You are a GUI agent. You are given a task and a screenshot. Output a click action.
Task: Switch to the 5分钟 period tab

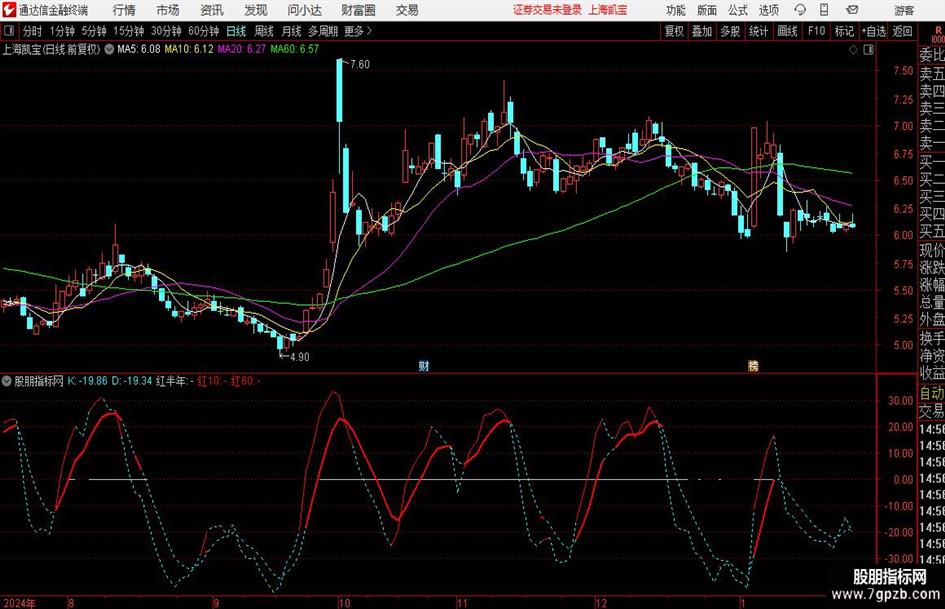pos(94,31)
